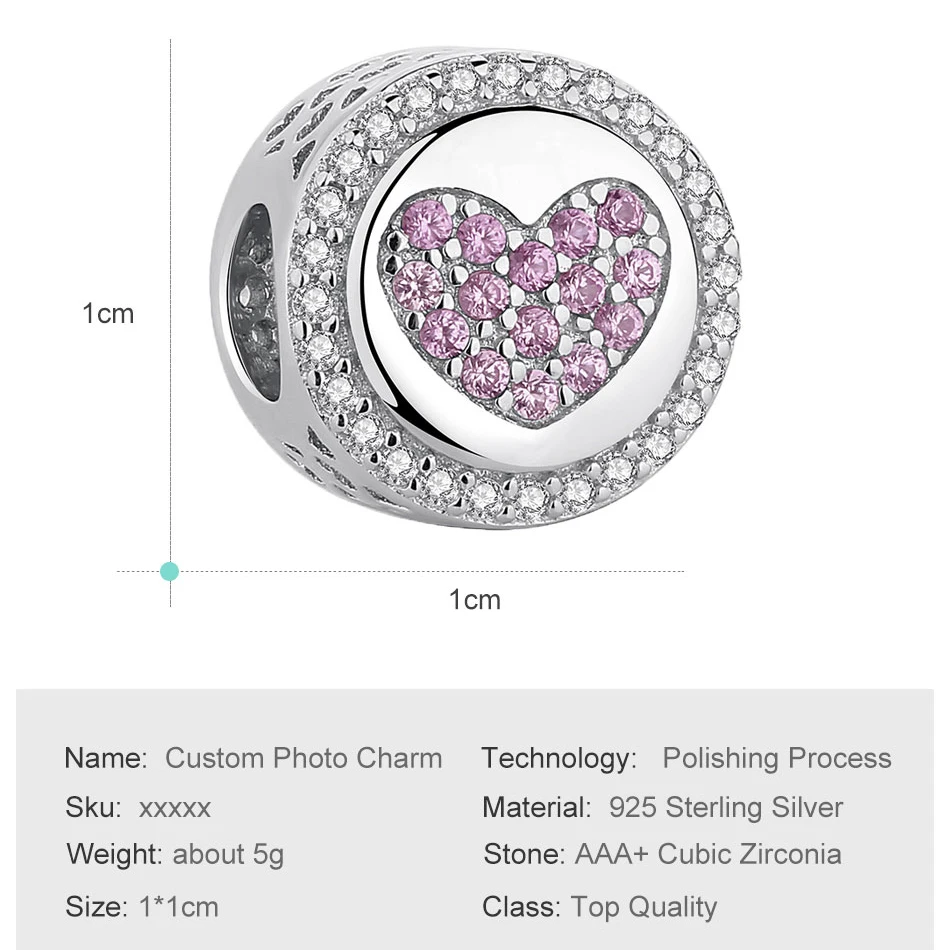Image resolution: width=950 pixels, height=950 pixels.
Task: Select the Sku value xxxxx
Action: 175,807
